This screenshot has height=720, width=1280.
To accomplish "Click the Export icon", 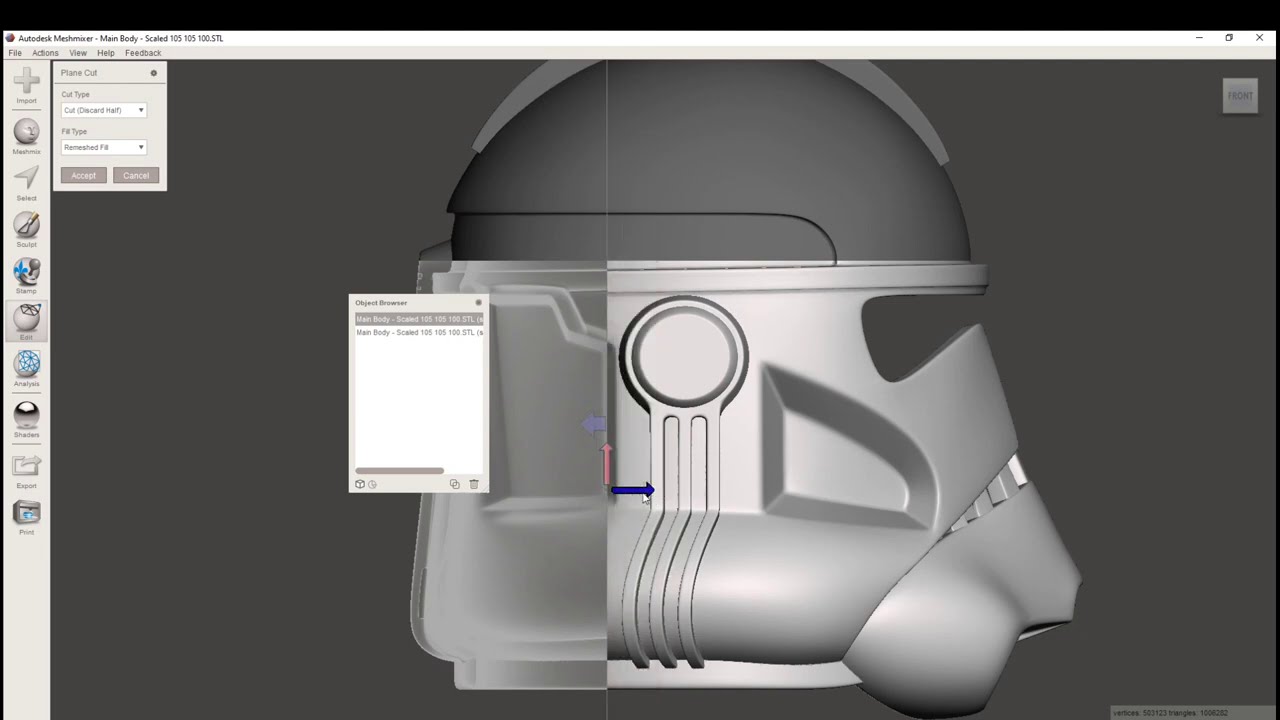I will tap(26, 465).
